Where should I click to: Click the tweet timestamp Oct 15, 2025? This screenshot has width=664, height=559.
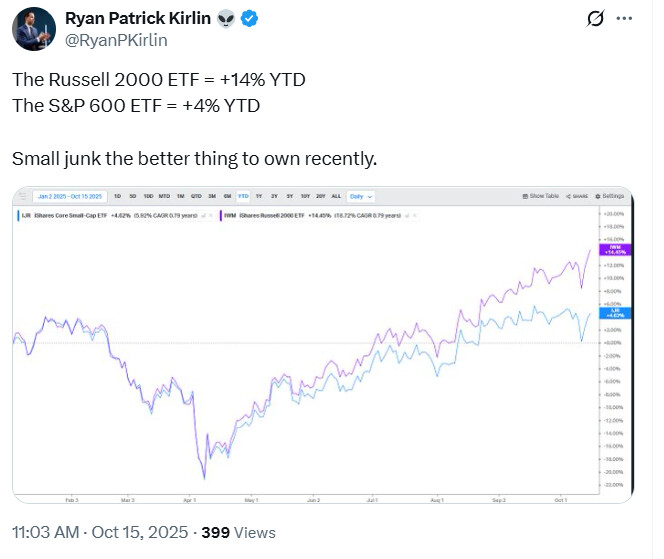147,533
